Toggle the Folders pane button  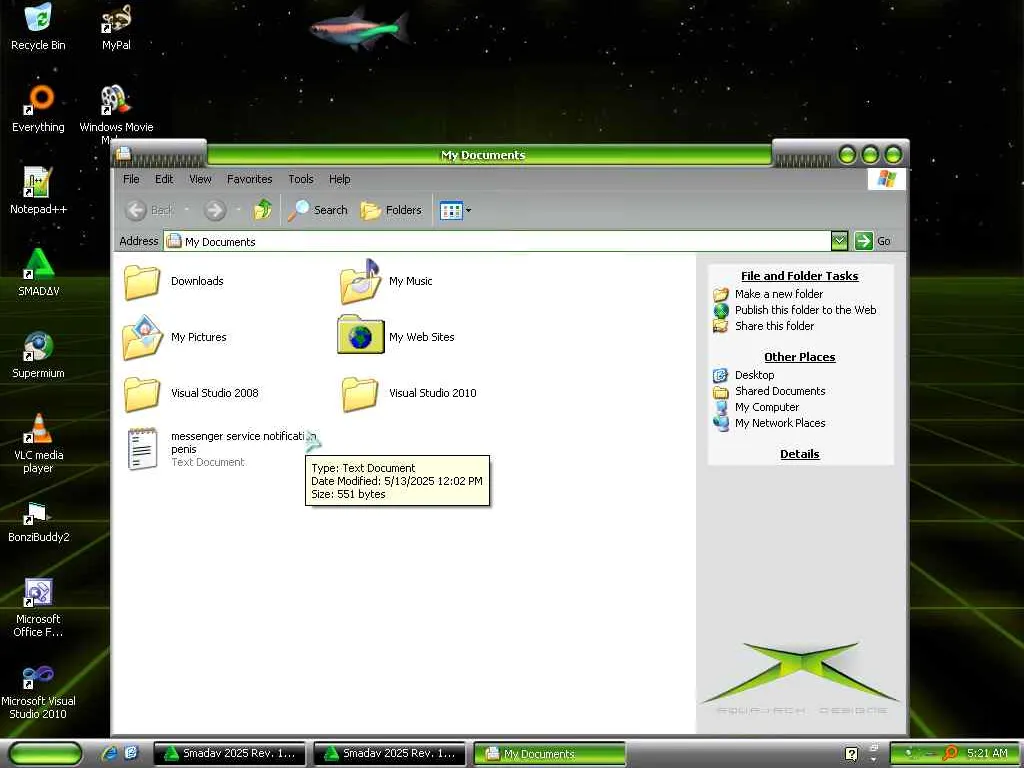pyautogui.click(x=391, y=210)
